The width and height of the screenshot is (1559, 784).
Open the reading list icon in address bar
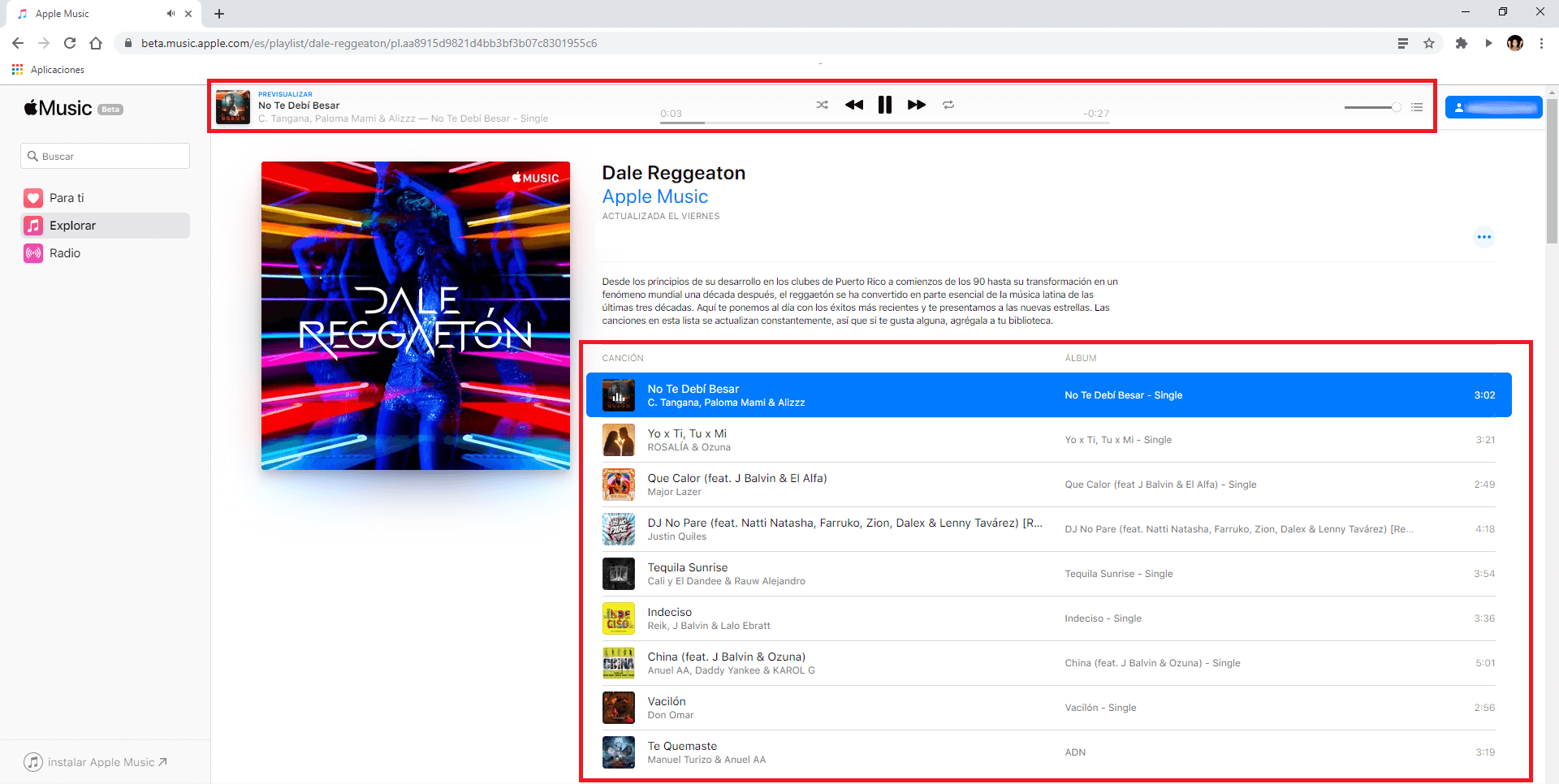[x=1402, y=43]
